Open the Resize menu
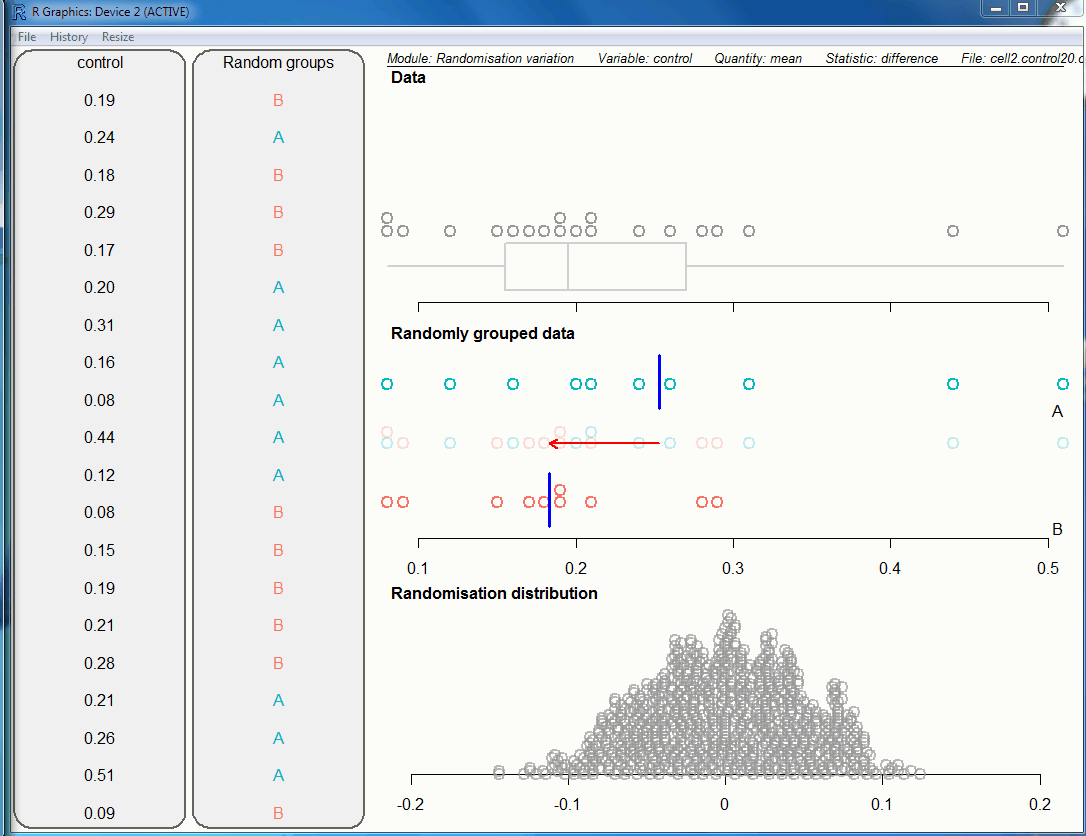The width and height of the screenshot is (1086, 836). click(x=118, y=37)
